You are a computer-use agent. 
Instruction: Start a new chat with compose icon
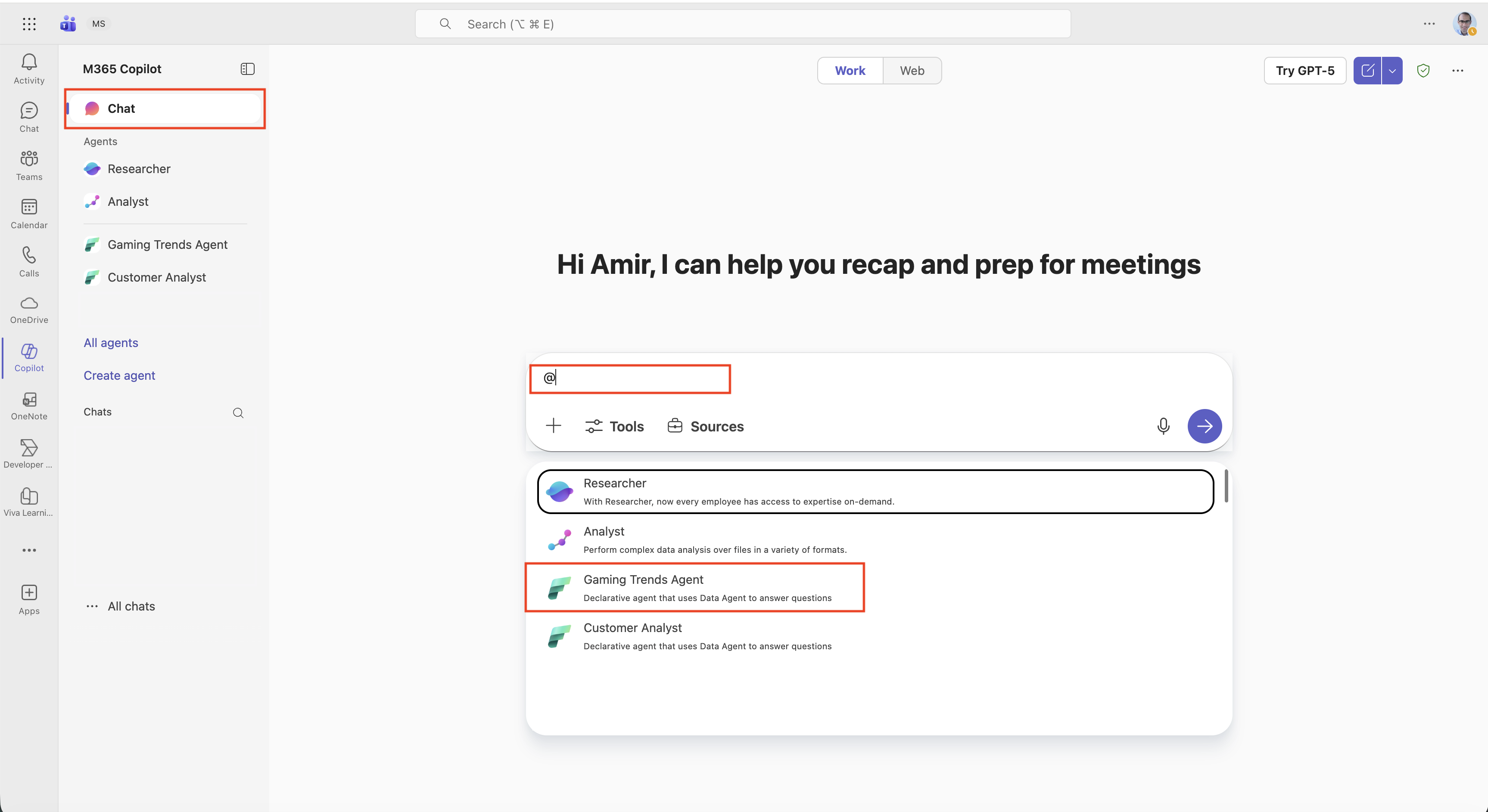point(1367,71)
